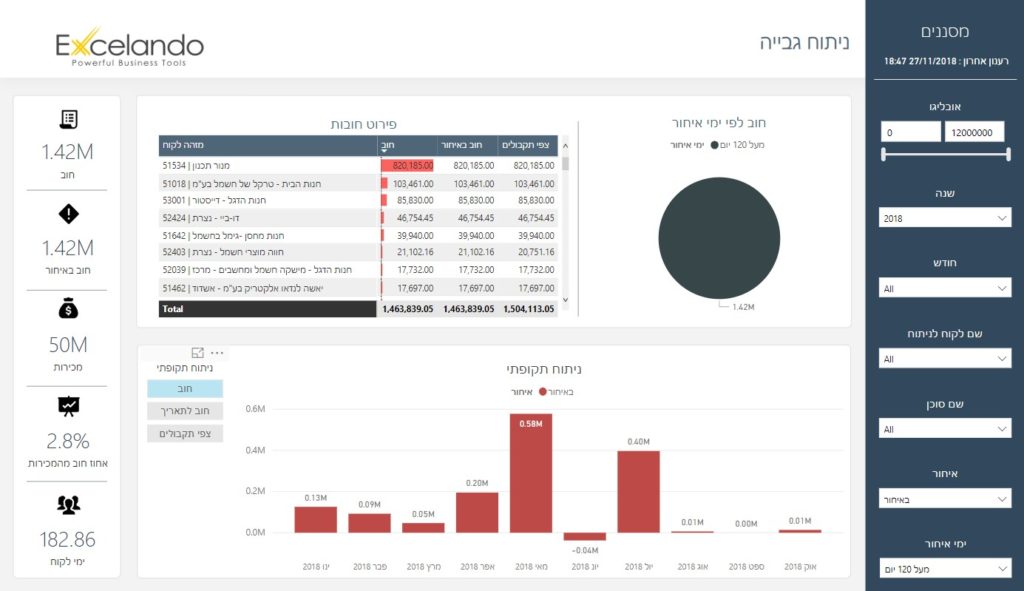Toggle the חוב לתאריך slicer option

click(x=185, y=411)
